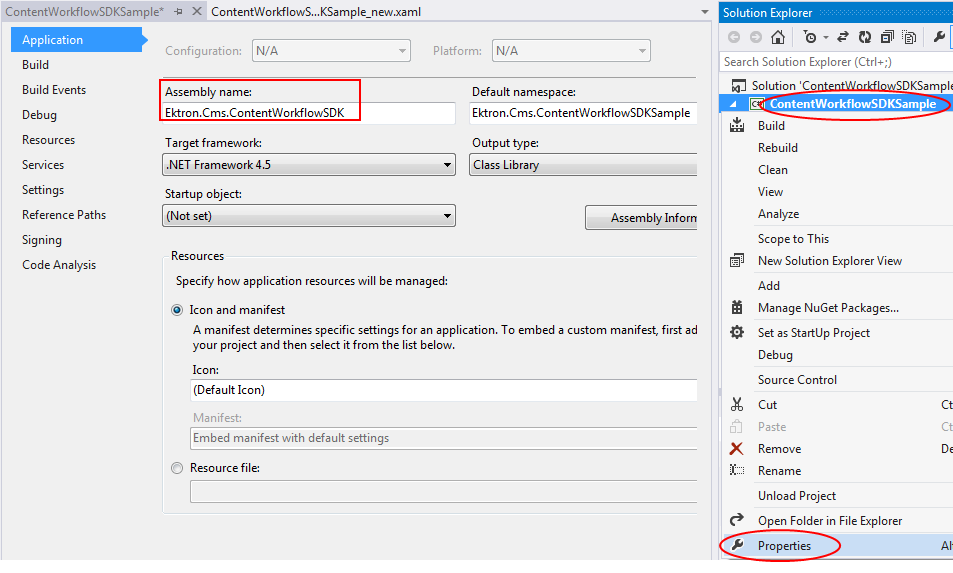Click the Home icon in Solution Explorer
Viewport: 953px width, 573px height.
[777, 38]
